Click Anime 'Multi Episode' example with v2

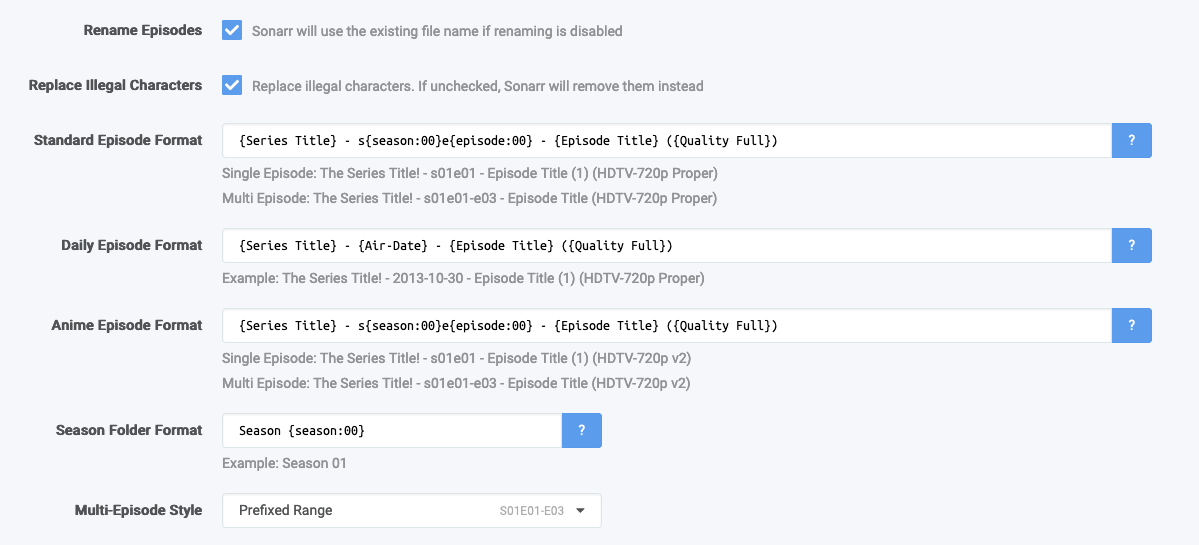457,384
